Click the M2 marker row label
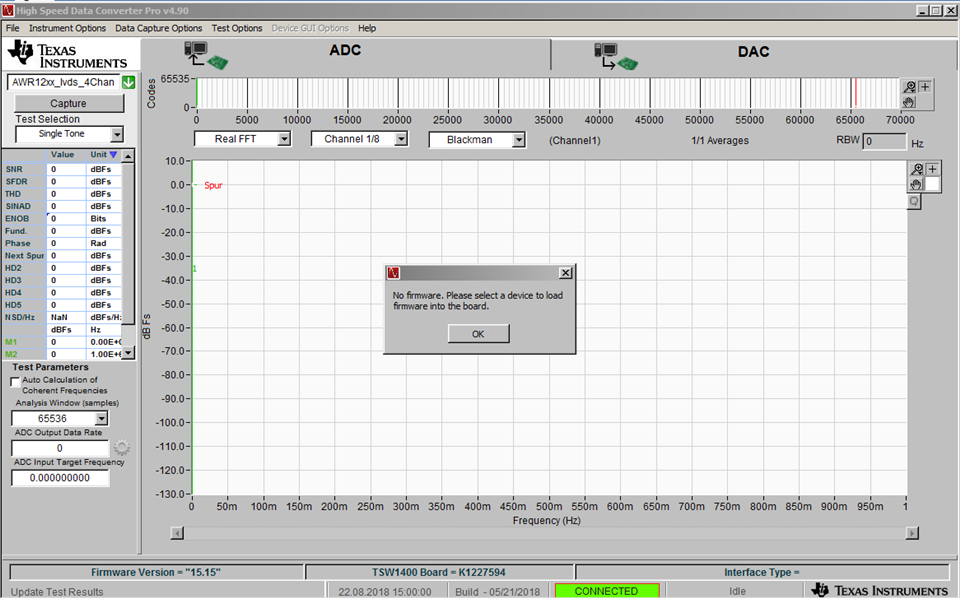Screen dimensions: 960x598 11,354
